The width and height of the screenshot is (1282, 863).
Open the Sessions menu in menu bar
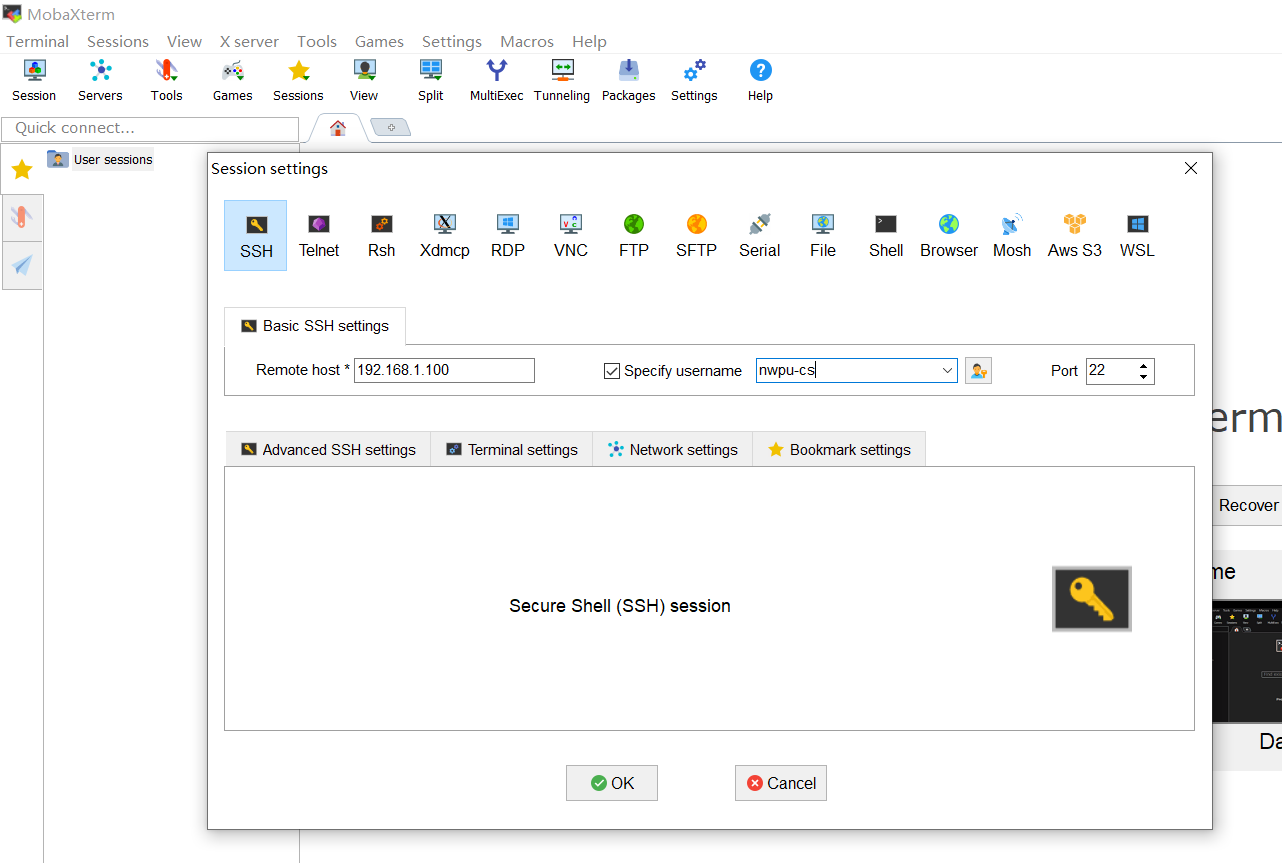click(118, 41)
